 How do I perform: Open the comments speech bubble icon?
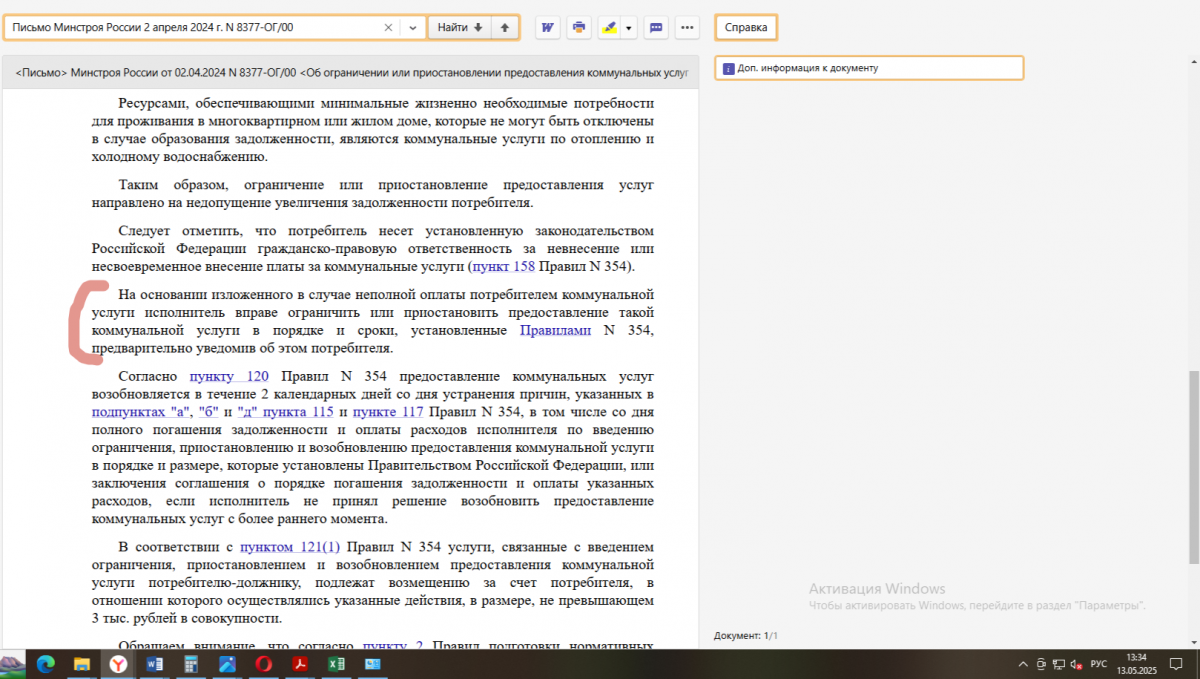(656, 28)
